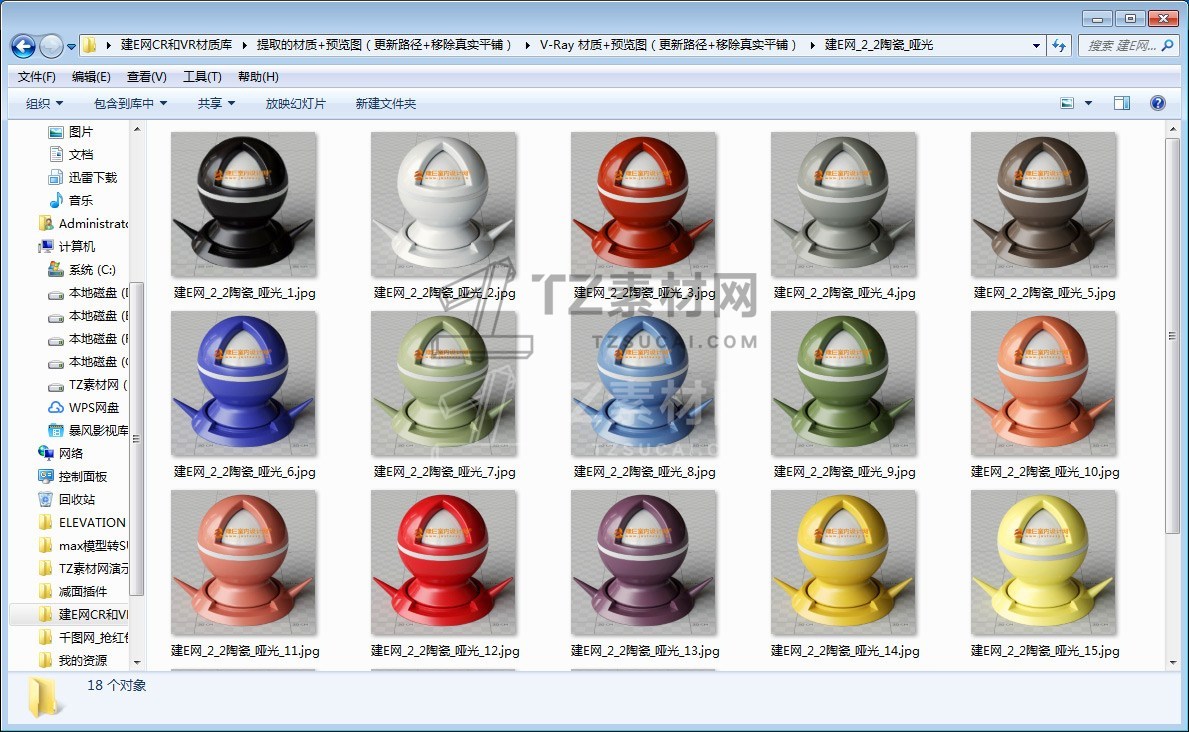Viewport: 1189px width, 732px height.
Task: Select 控制面板 in the sidebar
Action: [73, 476]
